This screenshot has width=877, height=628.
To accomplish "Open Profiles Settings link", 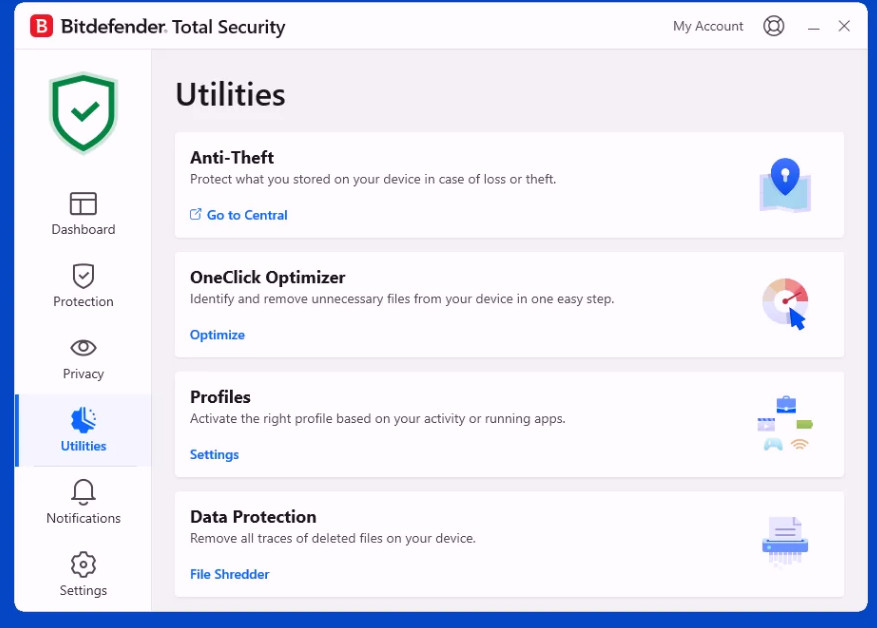I will (214, 455).
